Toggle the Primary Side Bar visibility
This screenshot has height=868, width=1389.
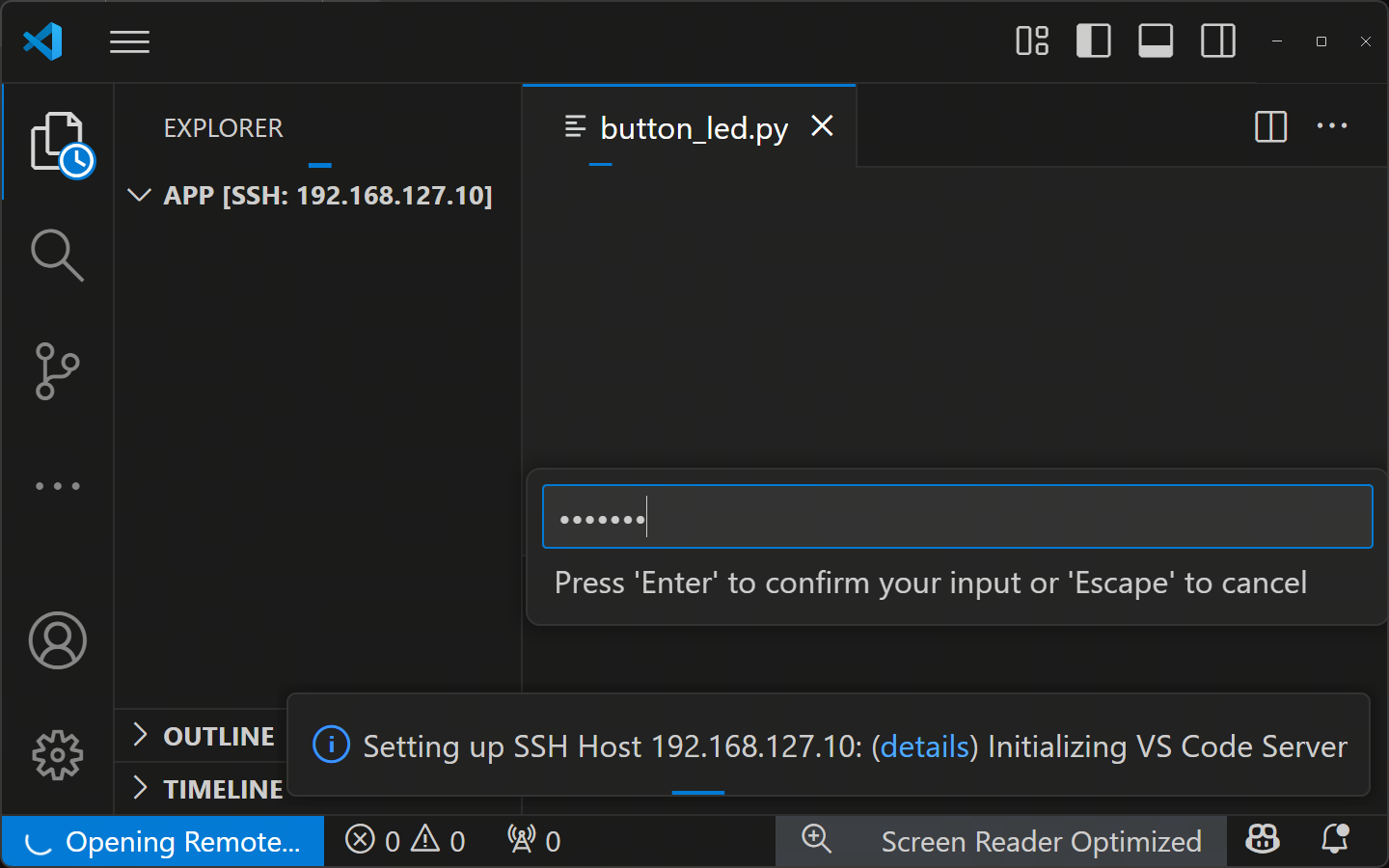point(1093,41)
